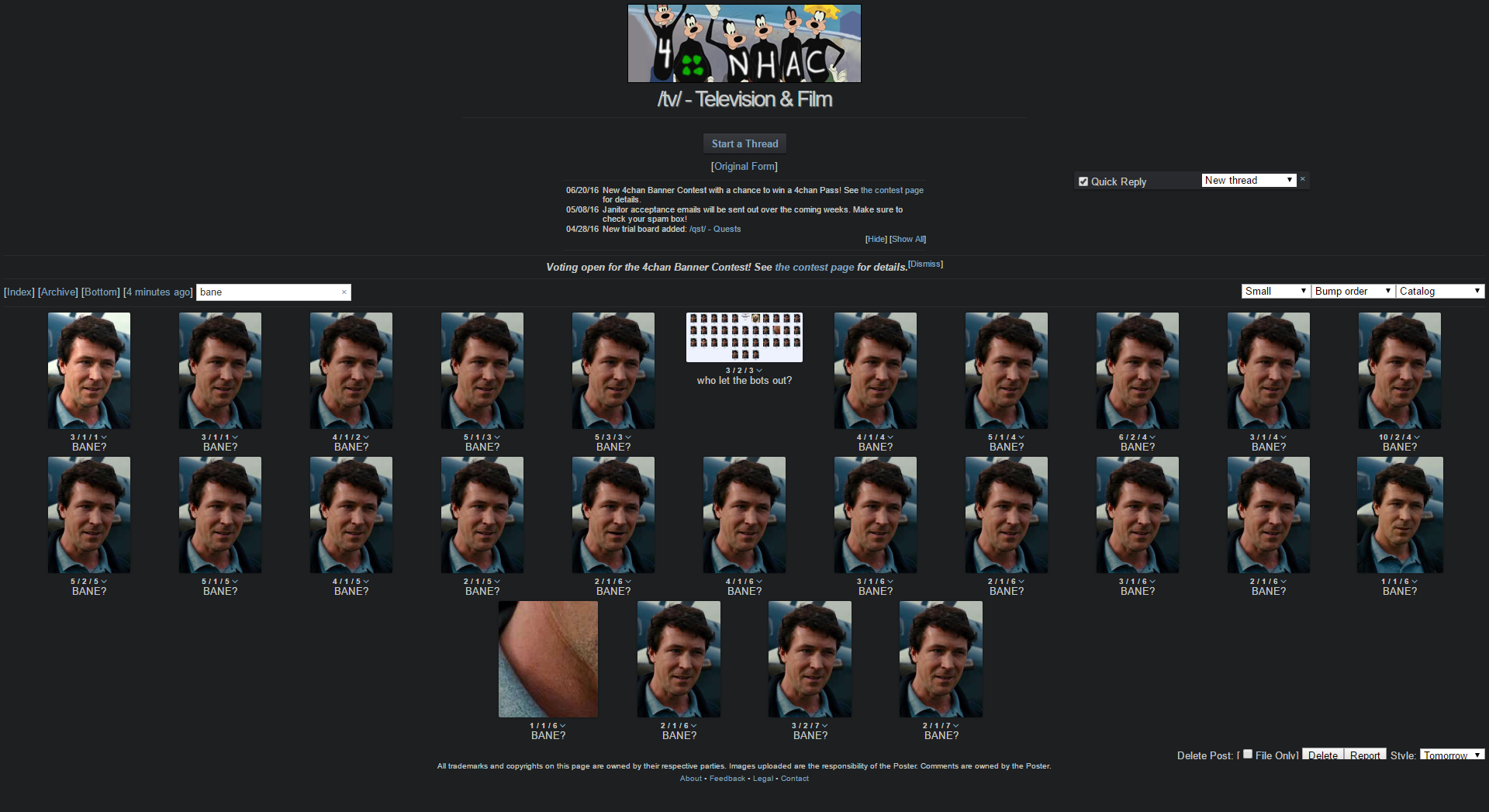The height and width of the screenshot is (812, 1489).
Task: Open the Feedback footer link
Action: pos(727,779)
